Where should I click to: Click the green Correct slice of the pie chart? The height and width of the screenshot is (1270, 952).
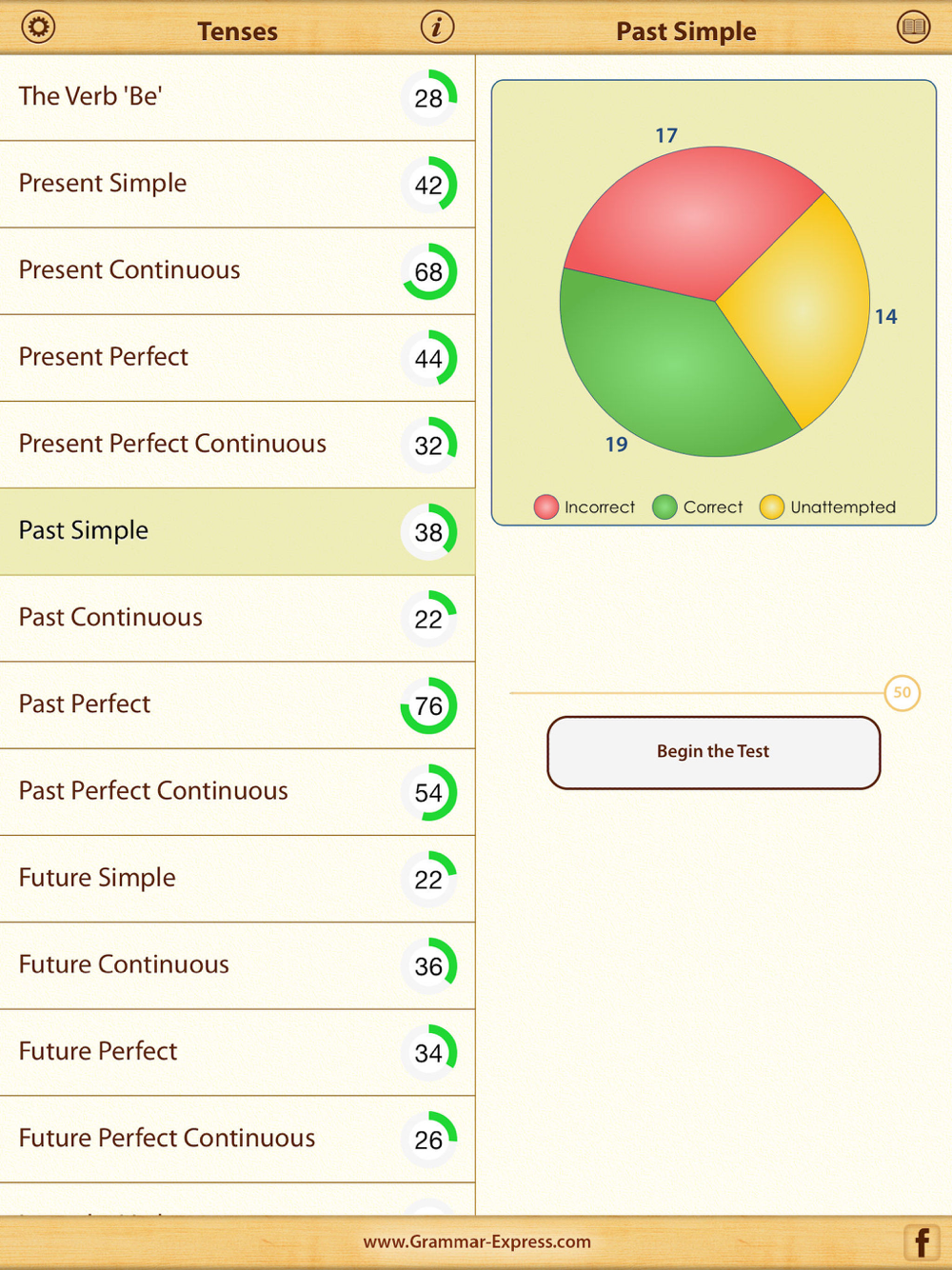666,371
